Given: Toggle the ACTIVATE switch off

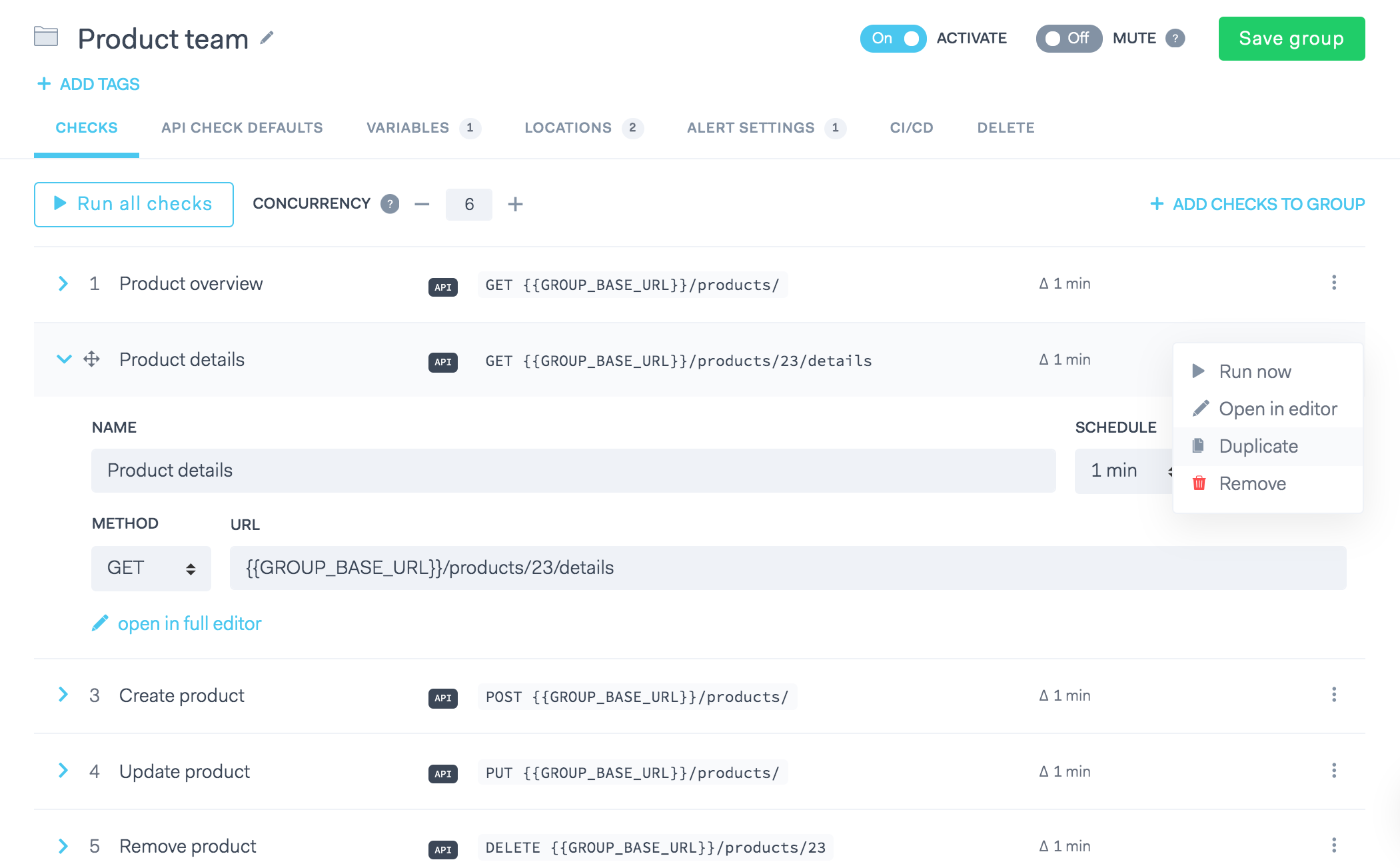Looking at the screenshot, I should [x=893, y=39].
